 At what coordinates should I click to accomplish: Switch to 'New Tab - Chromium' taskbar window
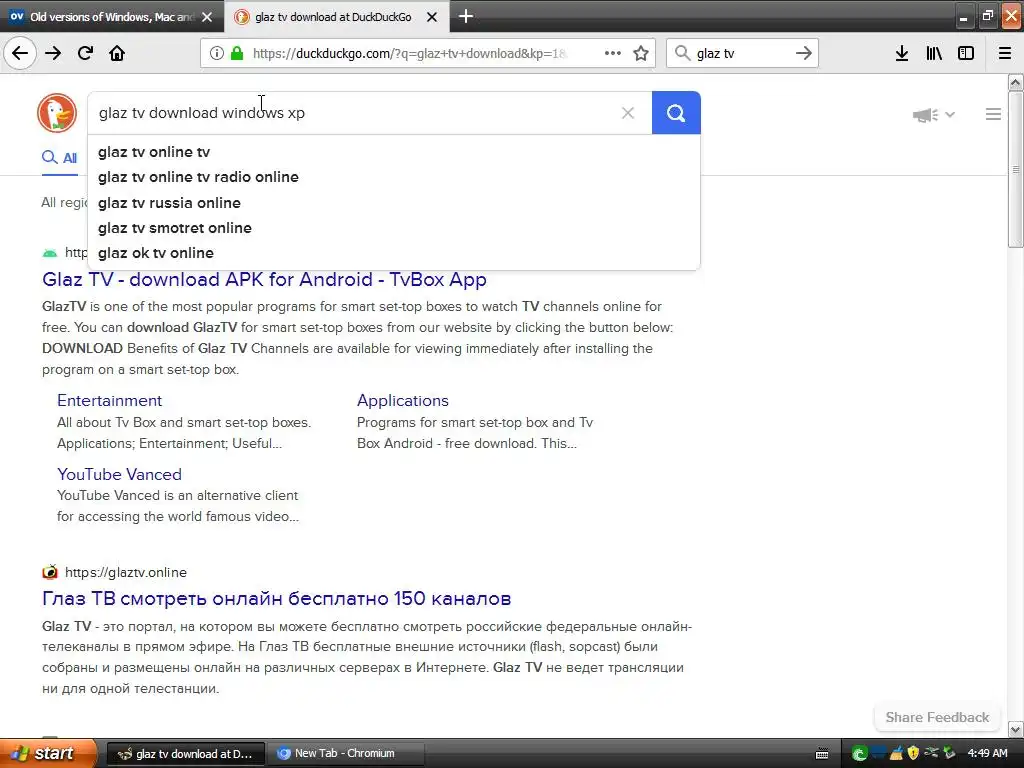[344, 754]
